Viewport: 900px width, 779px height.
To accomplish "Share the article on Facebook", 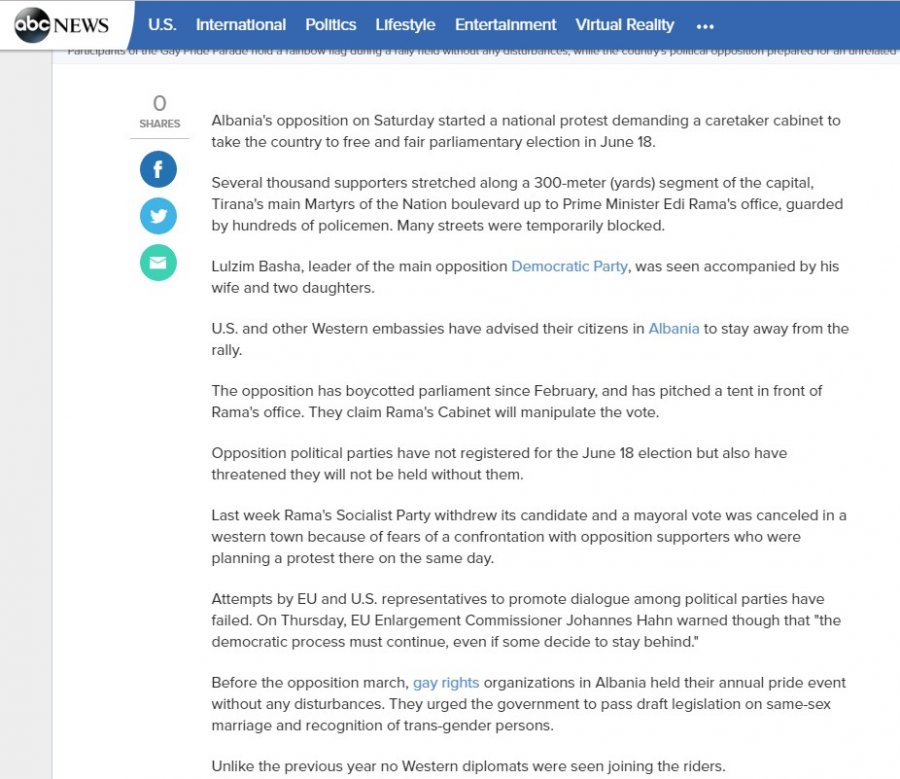I will pos(158,169).
